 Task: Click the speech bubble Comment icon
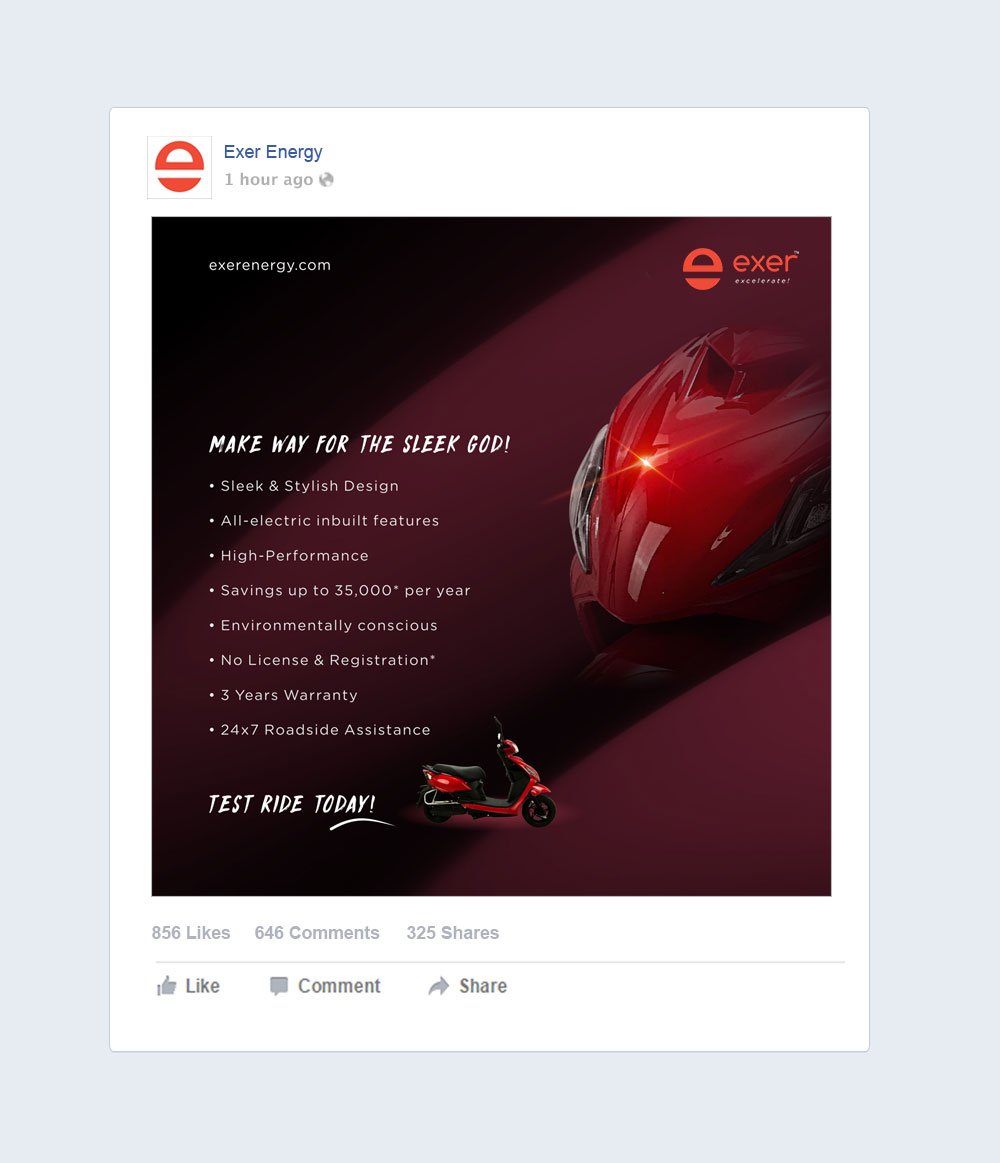(279, 986)
